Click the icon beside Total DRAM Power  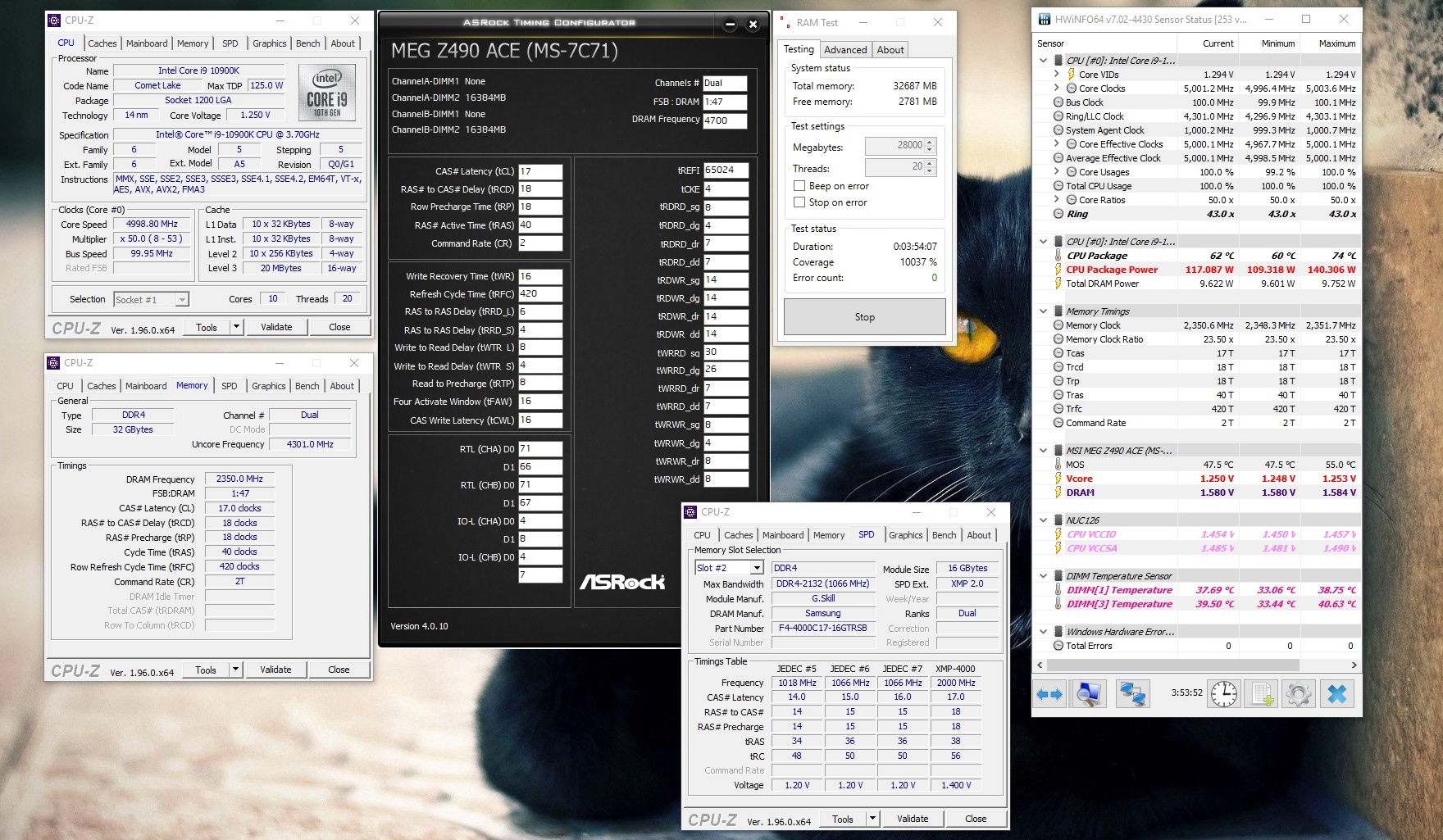point(1058,284)
